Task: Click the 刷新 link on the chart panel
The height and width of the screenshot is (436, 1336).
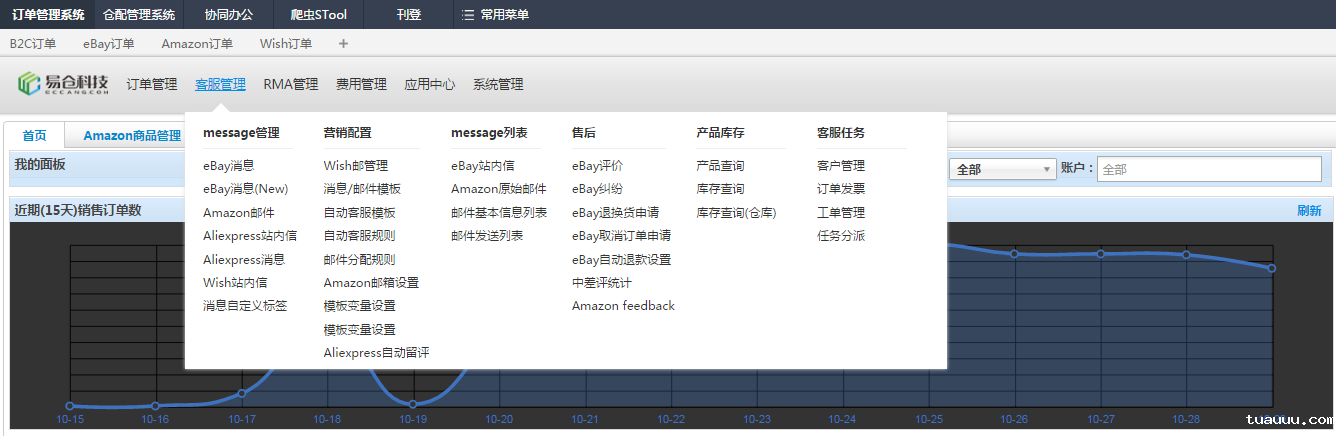Action: 1308,210
